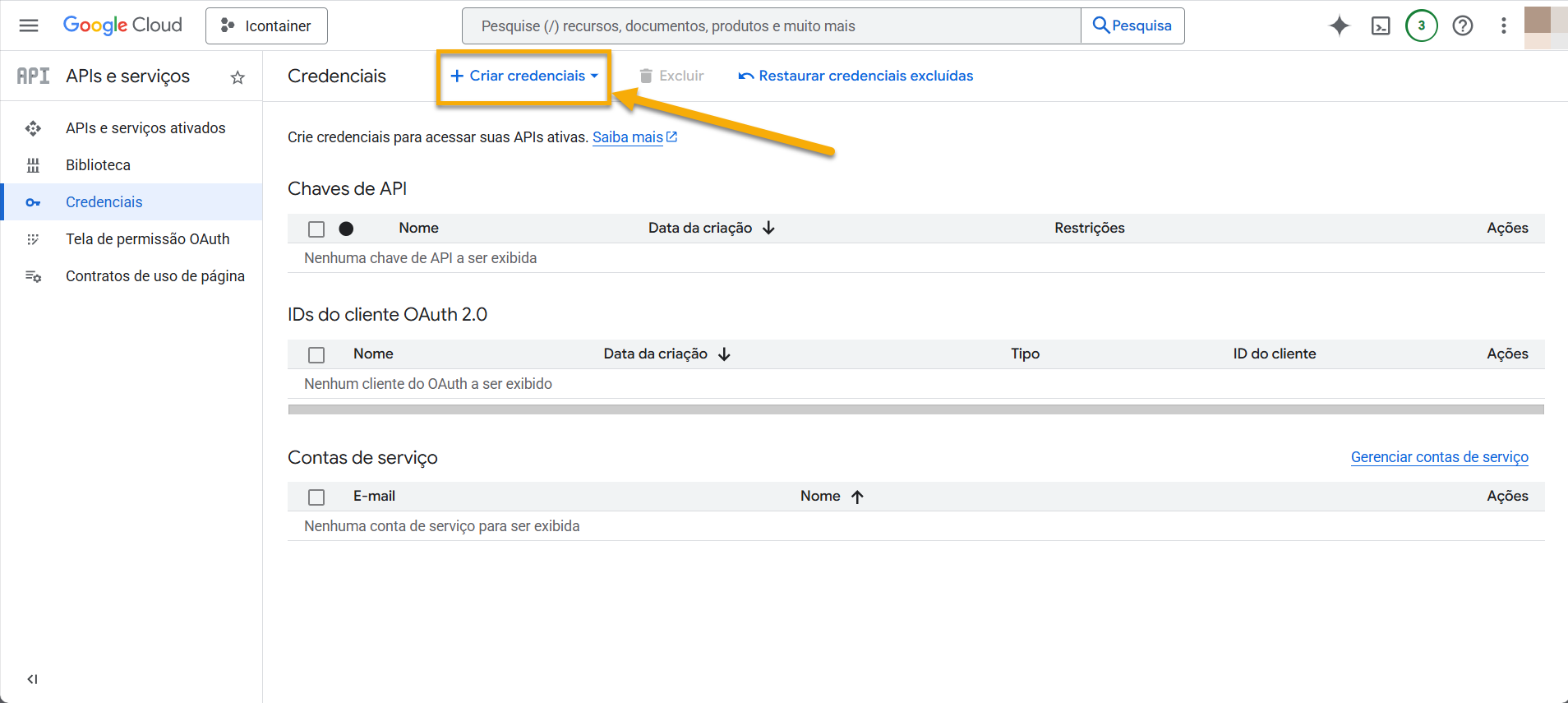Click the external link icon after Saiba mais
This screenshot has width=1568, height=703.
click(671, 136)
